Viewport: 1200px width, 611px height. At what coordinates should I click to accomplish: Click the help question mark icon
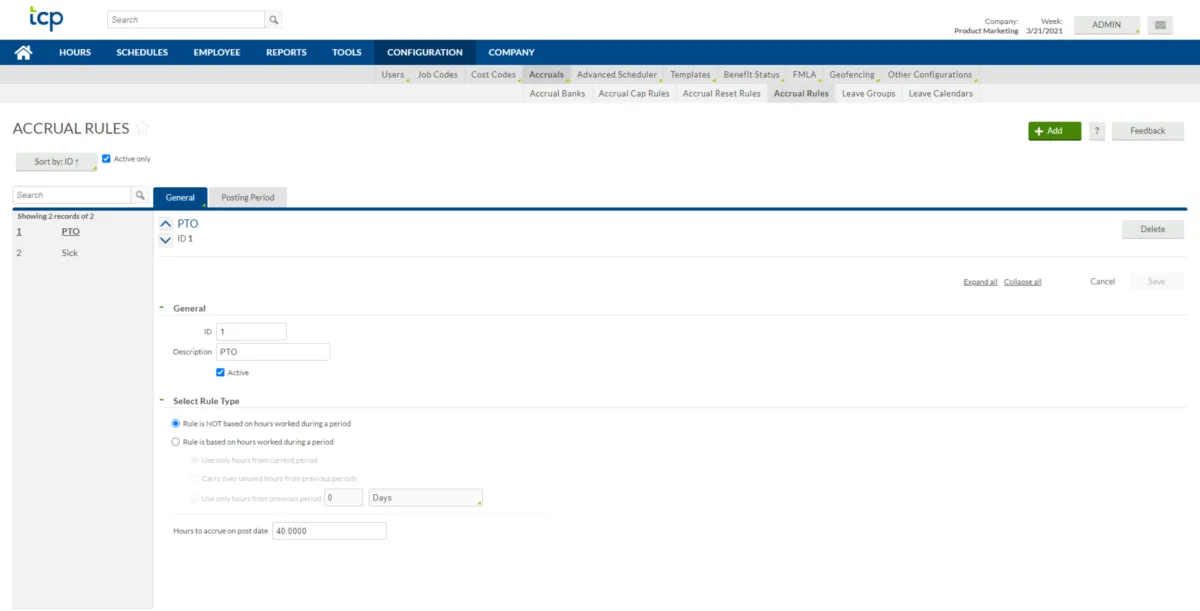(1096, 130)
